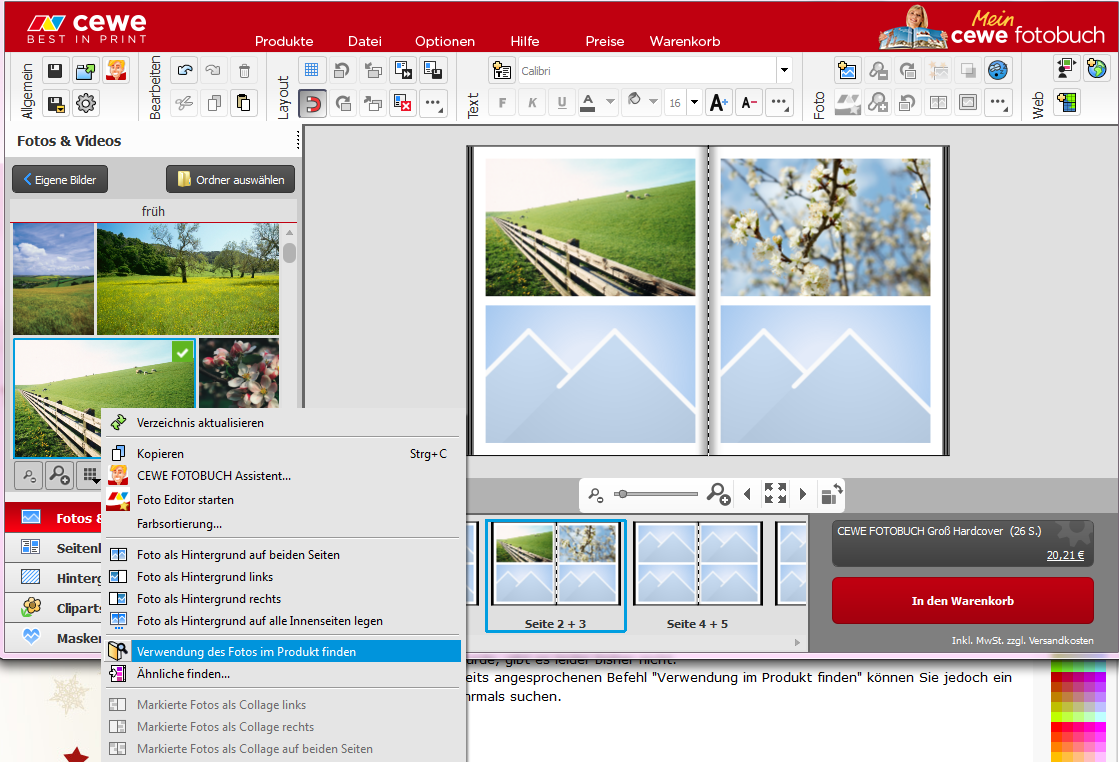Viewport: 1119px width, 762px height.
Task: Expand the text color dropdown arrow
Action: [609, 102]
